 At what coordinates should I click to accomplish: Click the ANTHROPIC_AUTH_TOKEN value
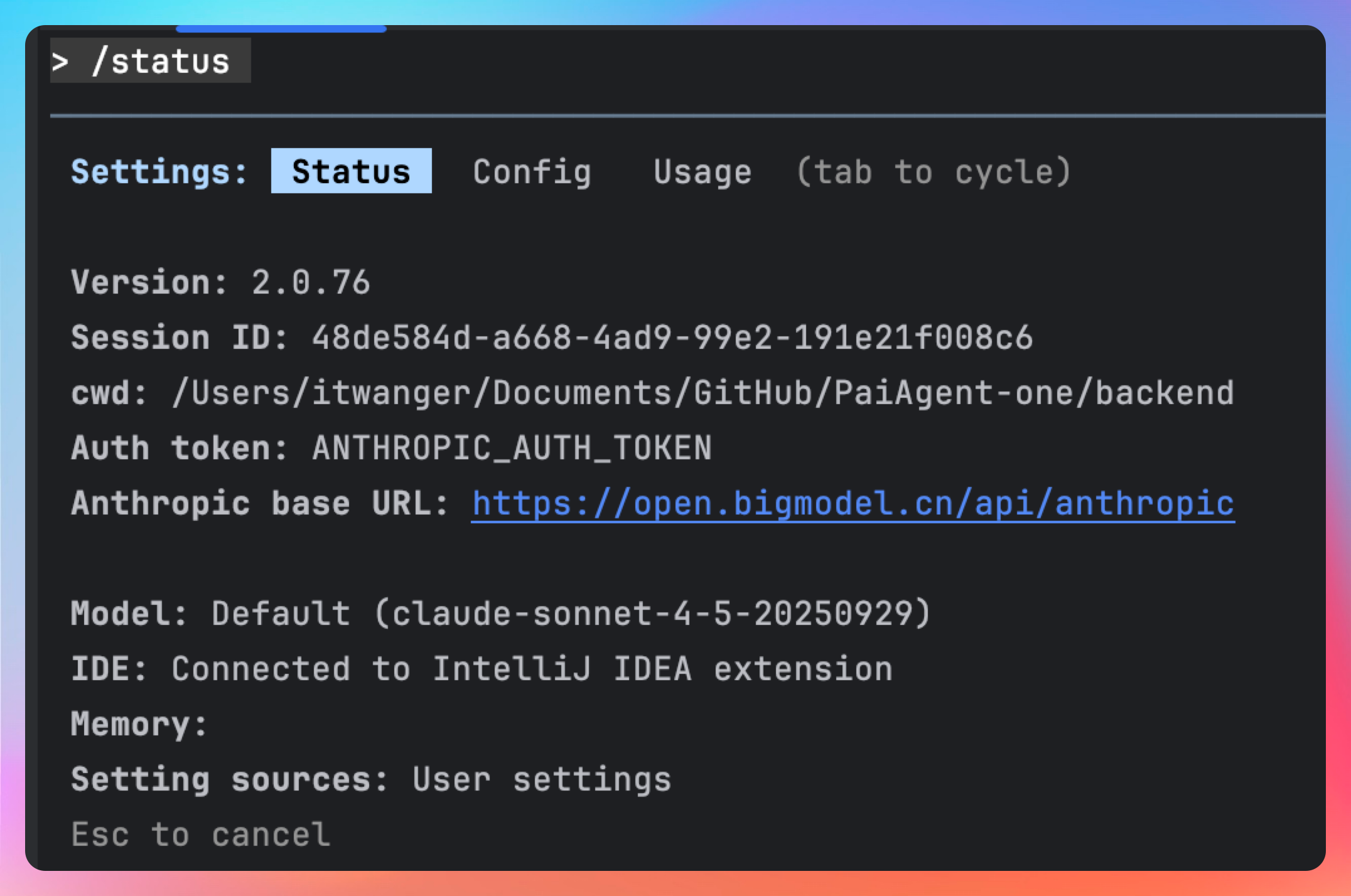[x=512, y=448]
